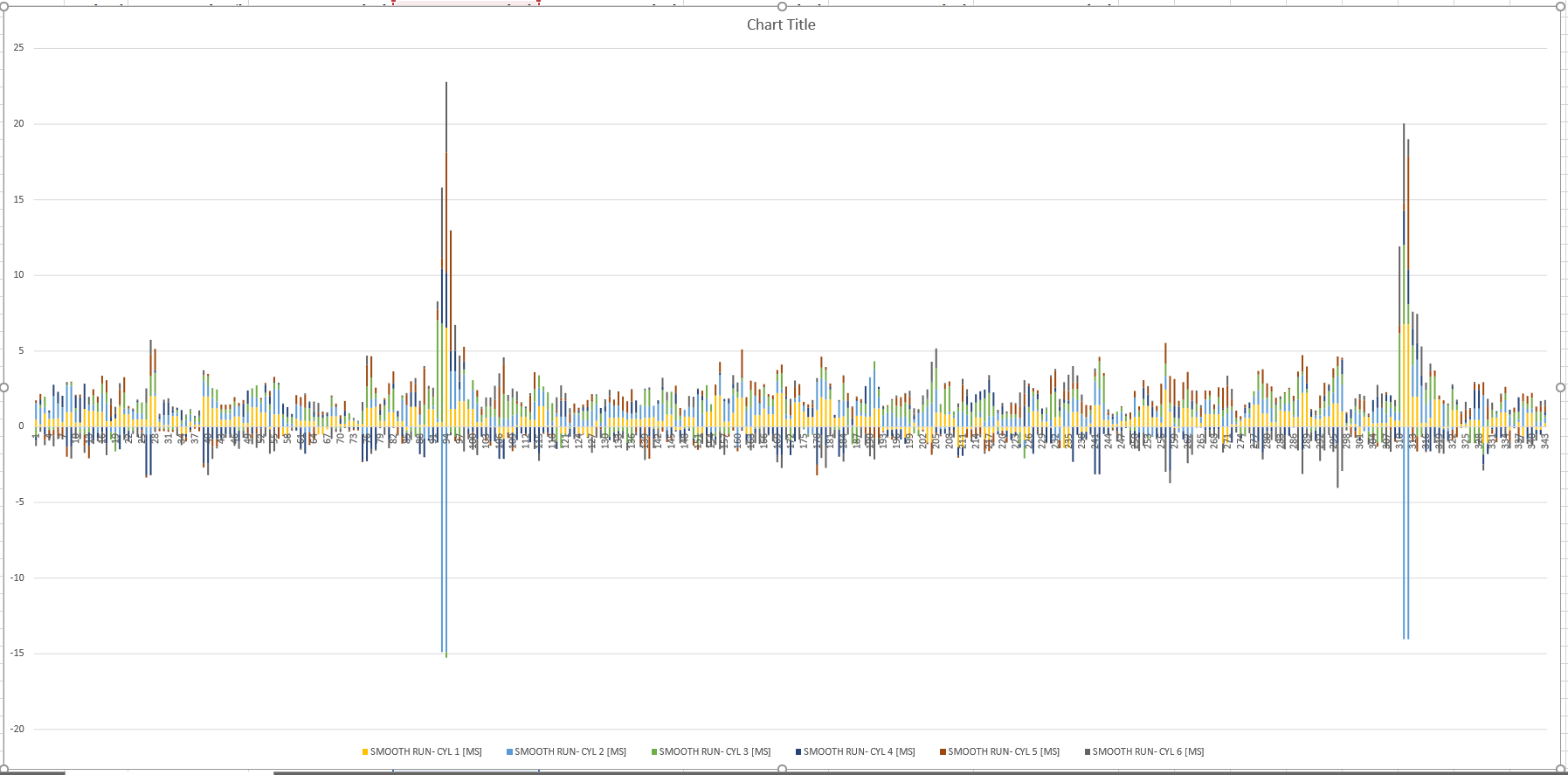Click the top-center chart resize handle

coord(782,7)
